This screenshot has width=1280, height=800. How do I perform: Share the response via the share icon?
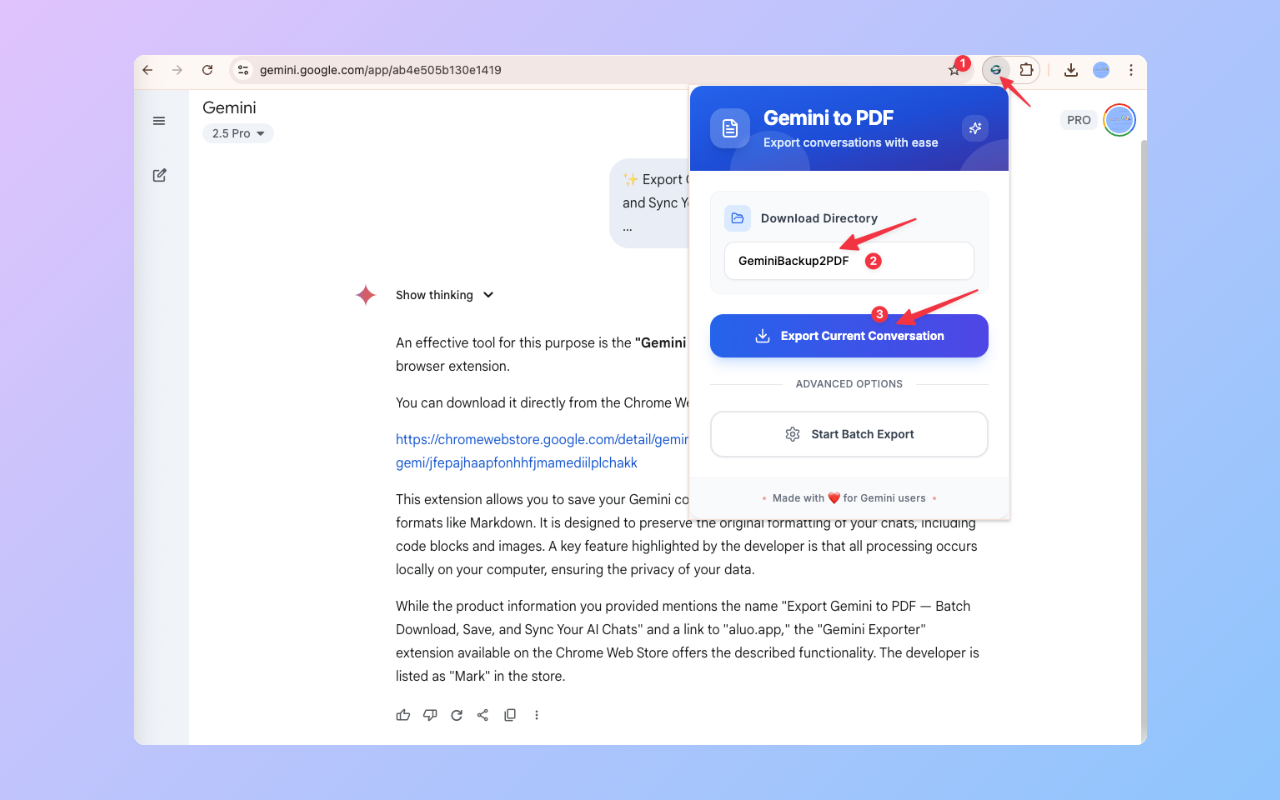click(483, 715)
